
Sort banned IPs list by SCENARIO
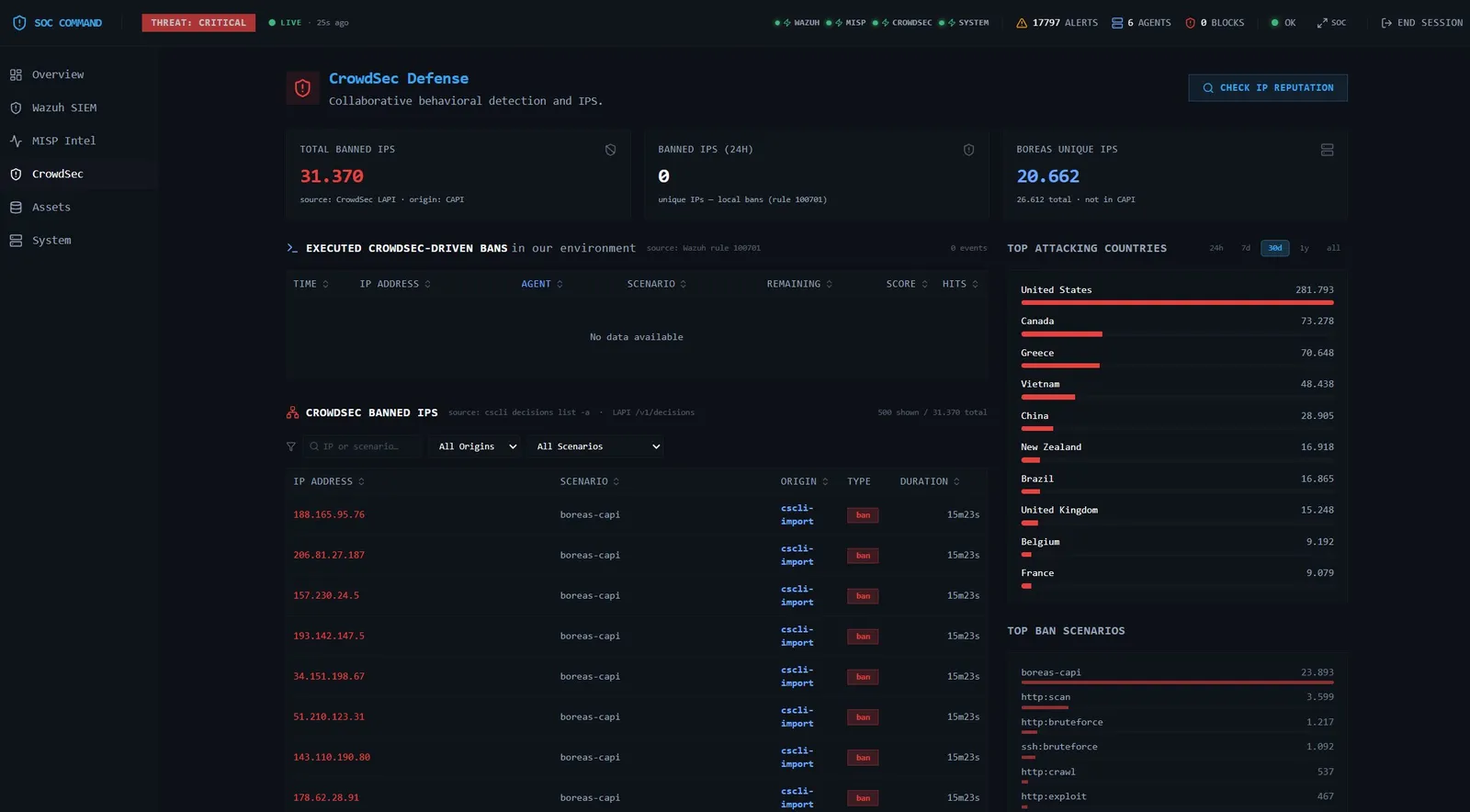(x=590, y=482)
